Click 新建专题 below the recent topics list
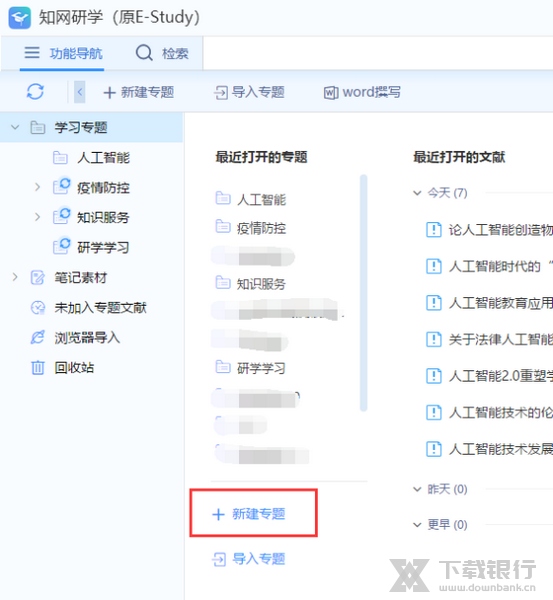This screenshot has width=553, height=600. tap(249, 514)
